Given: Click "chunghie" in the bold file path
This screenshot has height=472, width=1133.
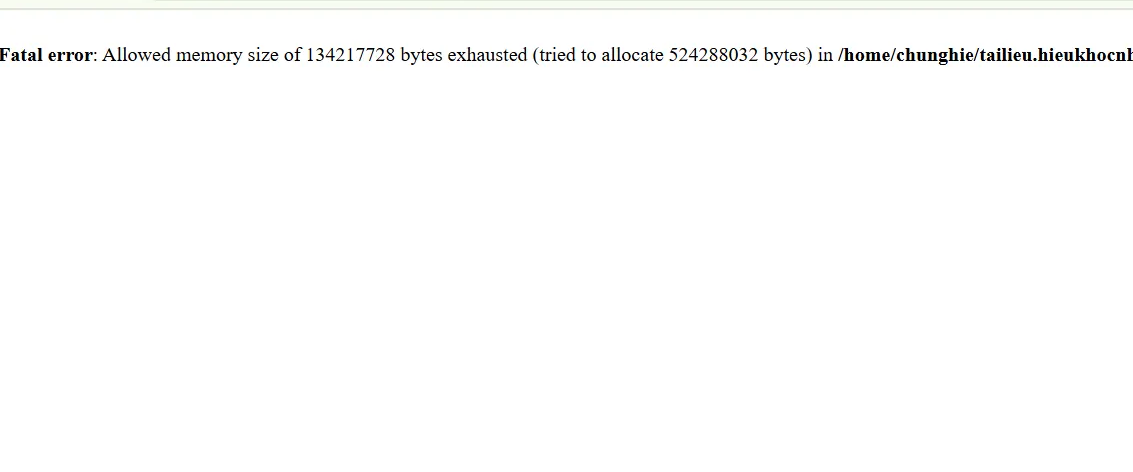Looking at the screenshot, I should tap(932, 55).
